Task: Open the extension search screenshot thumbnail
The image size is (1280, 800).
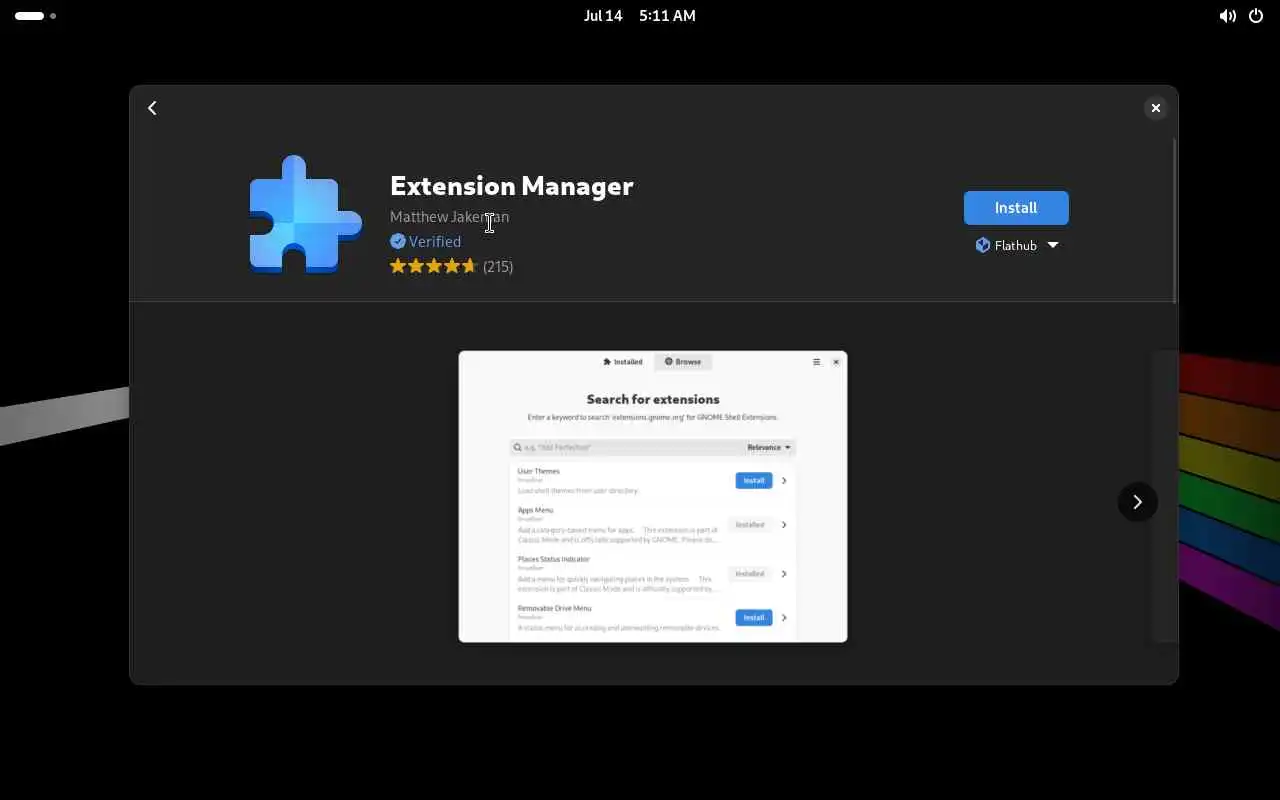Action: (x=653, y=496)
